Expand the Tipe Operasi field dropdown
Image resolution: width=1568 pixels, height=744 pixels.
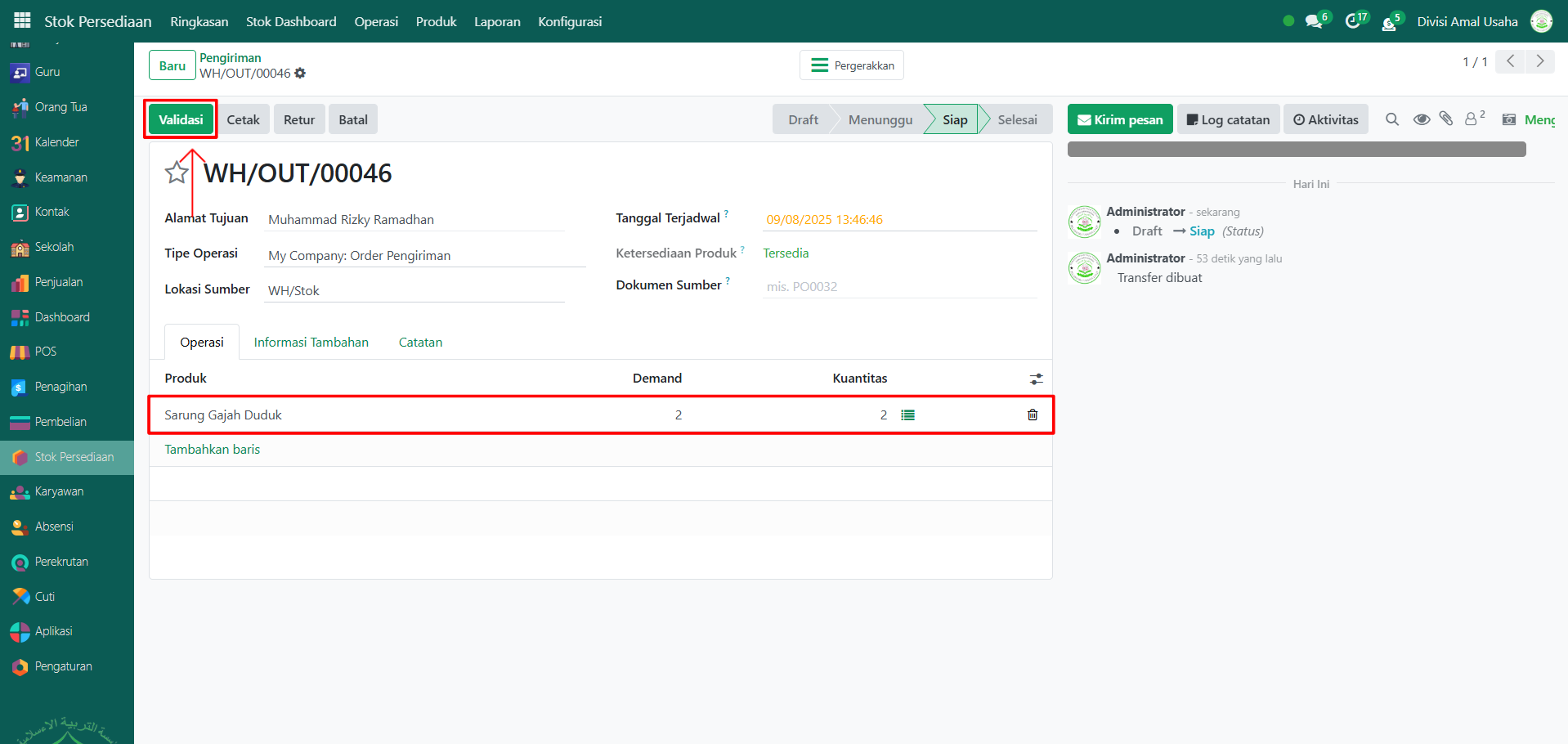click(423, 255)
